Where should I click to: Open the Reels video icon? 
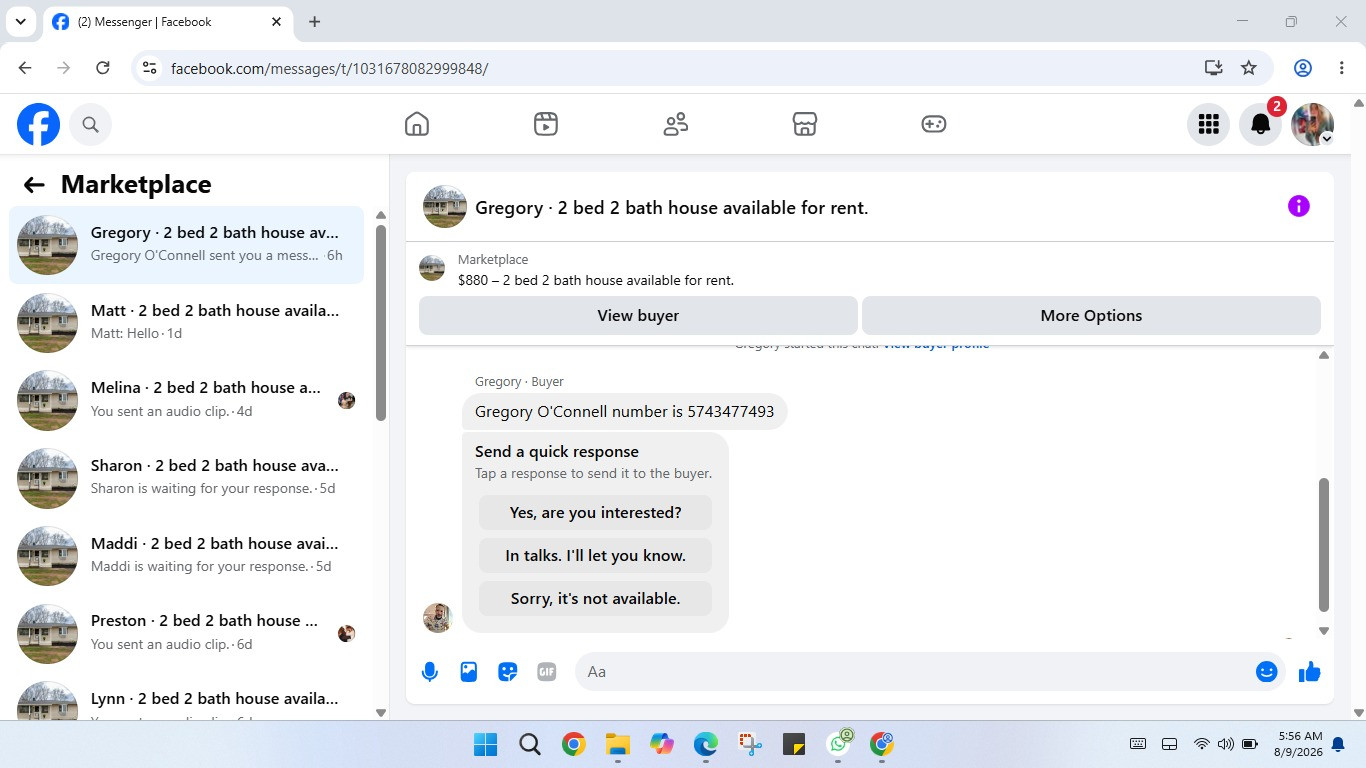[x=546, y=124]
